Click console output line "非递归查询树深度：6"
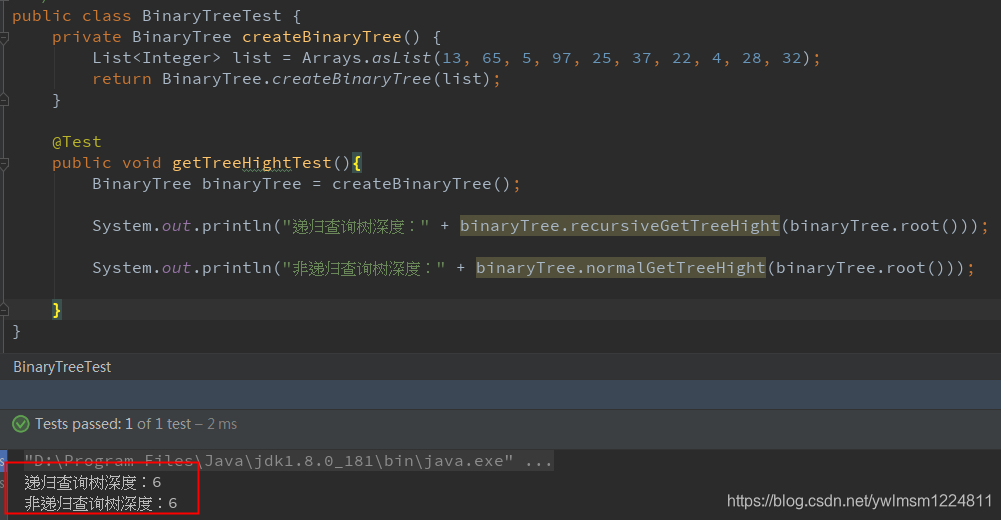 pyautogui.click(x=101, y=503)
